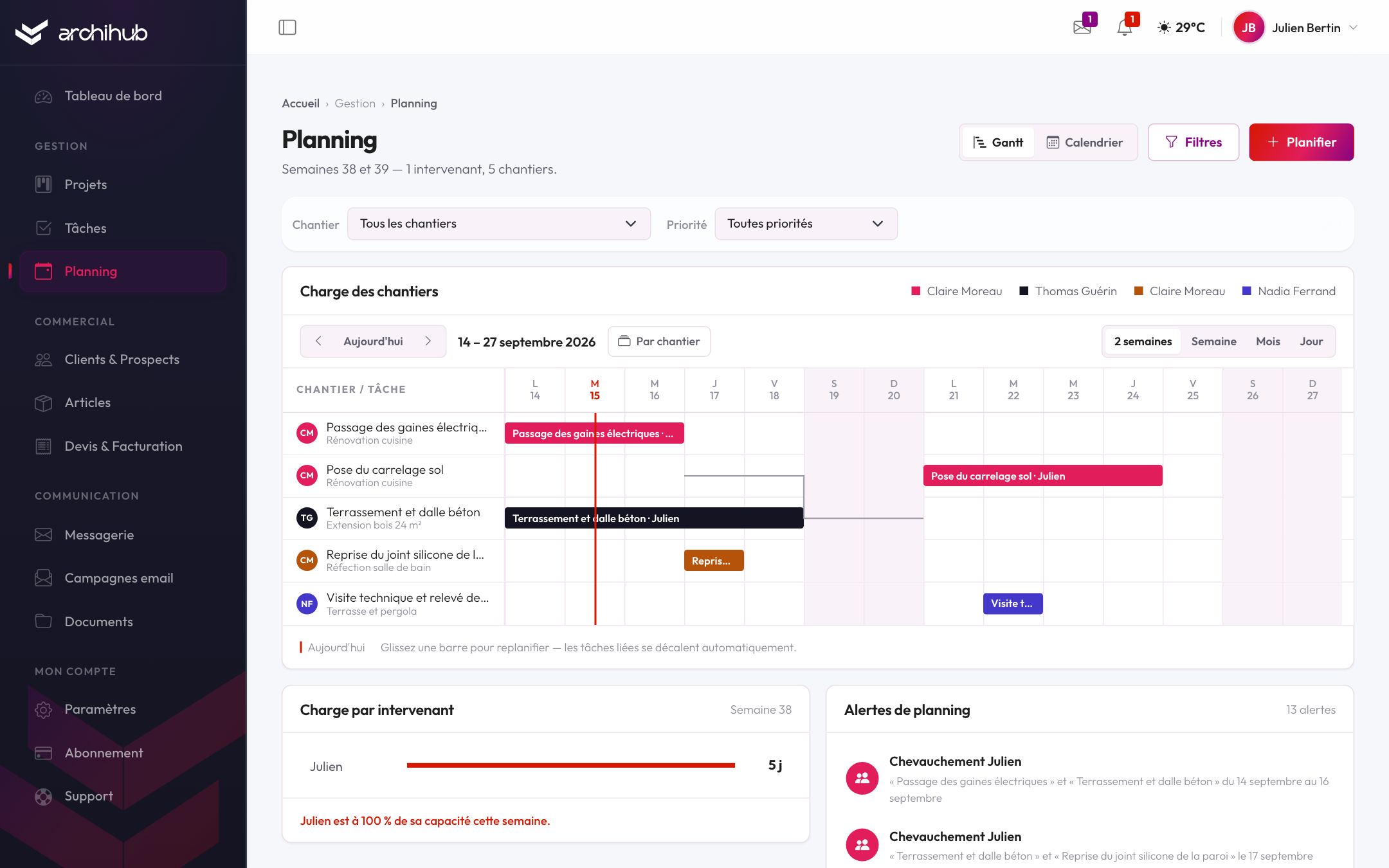Click the Projets icon in sidebar
The height and width of the screenshot is (868, 1389).
pos(43,185)
